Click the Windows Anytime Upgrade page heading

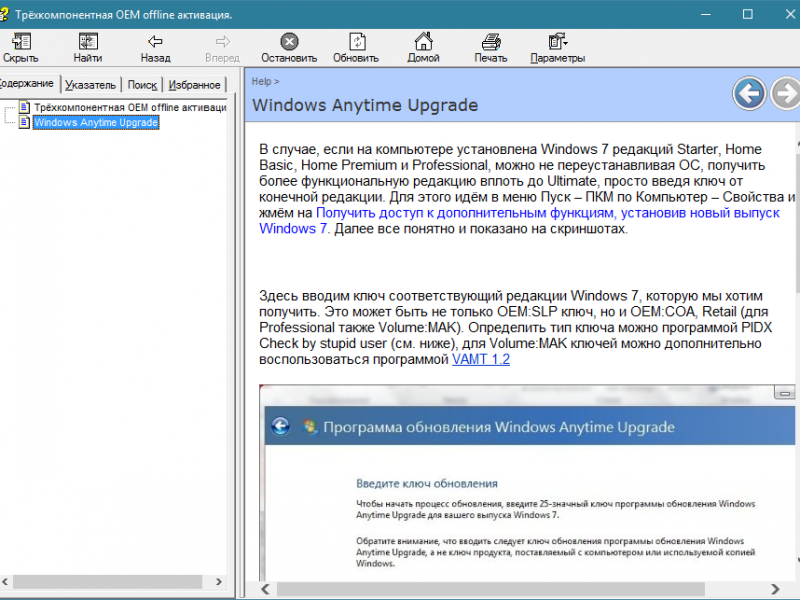coord(365,105)
